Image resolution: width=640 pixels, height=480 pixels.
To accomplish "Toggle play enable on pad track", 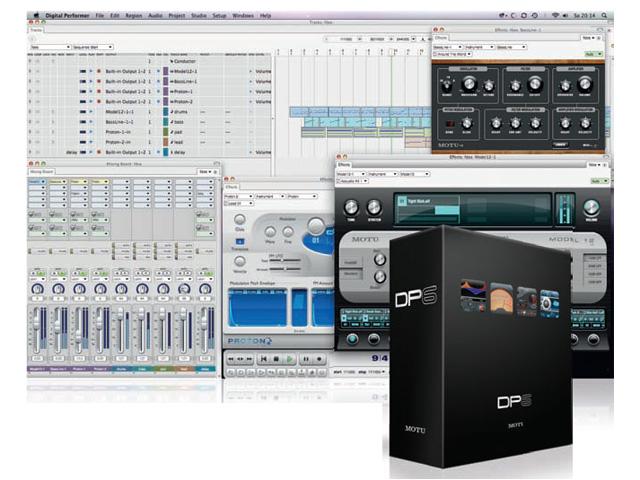I will 91,132.
